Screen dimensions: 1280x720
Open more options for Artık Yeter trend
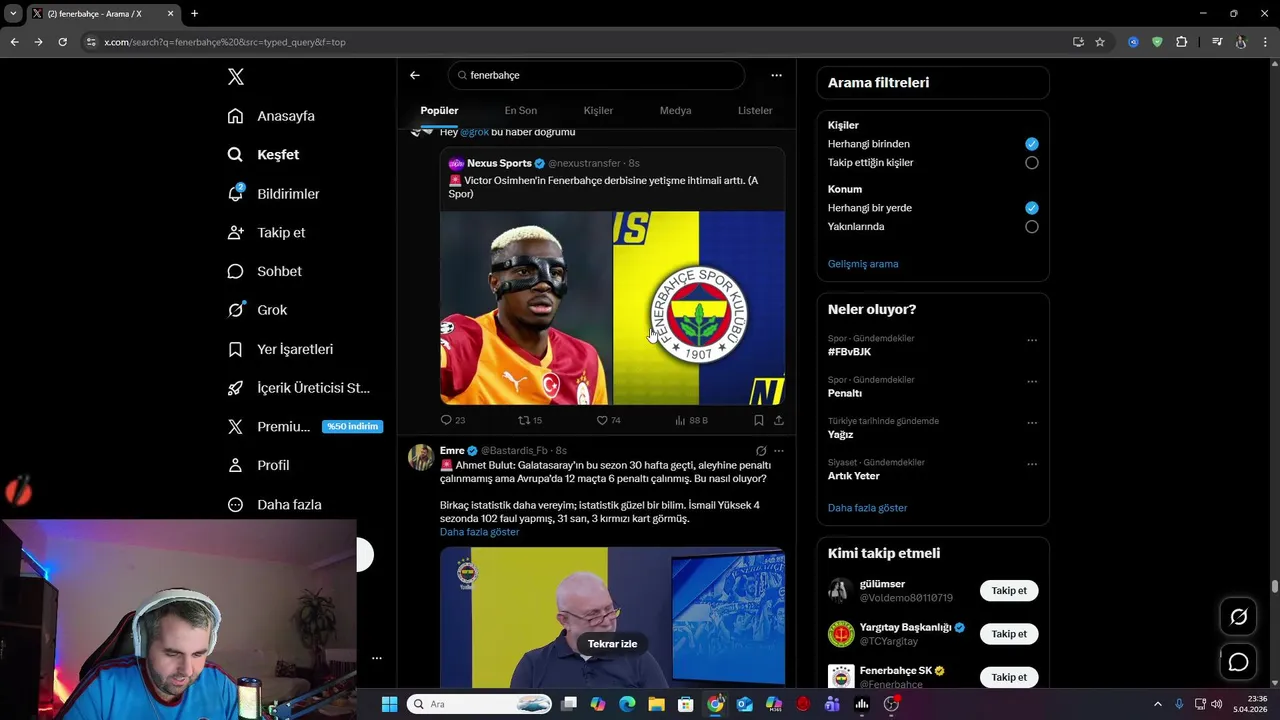coord(1032,464)
